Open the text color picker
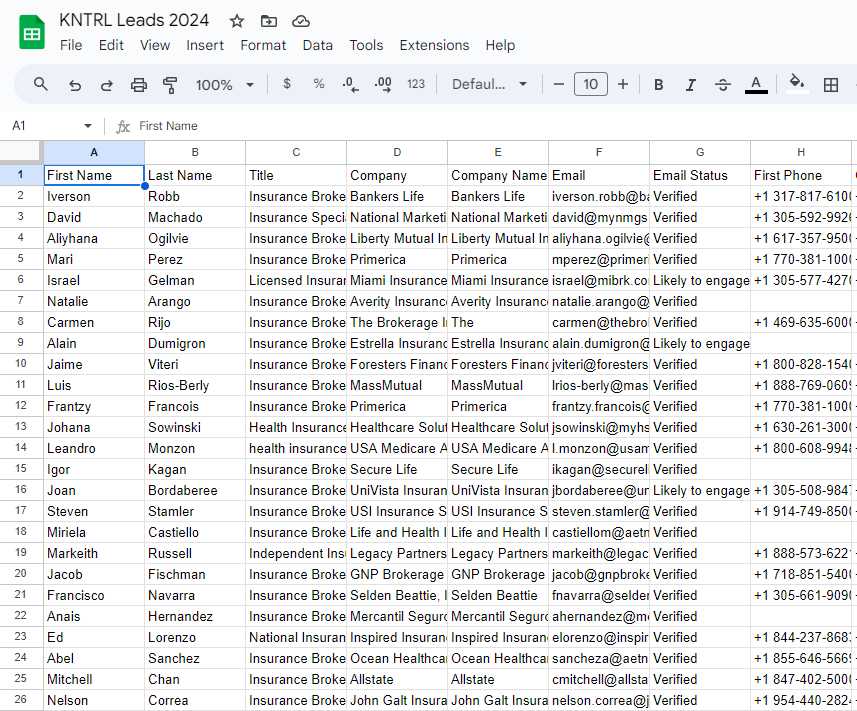The image size is (857, 711). [756, 85]
